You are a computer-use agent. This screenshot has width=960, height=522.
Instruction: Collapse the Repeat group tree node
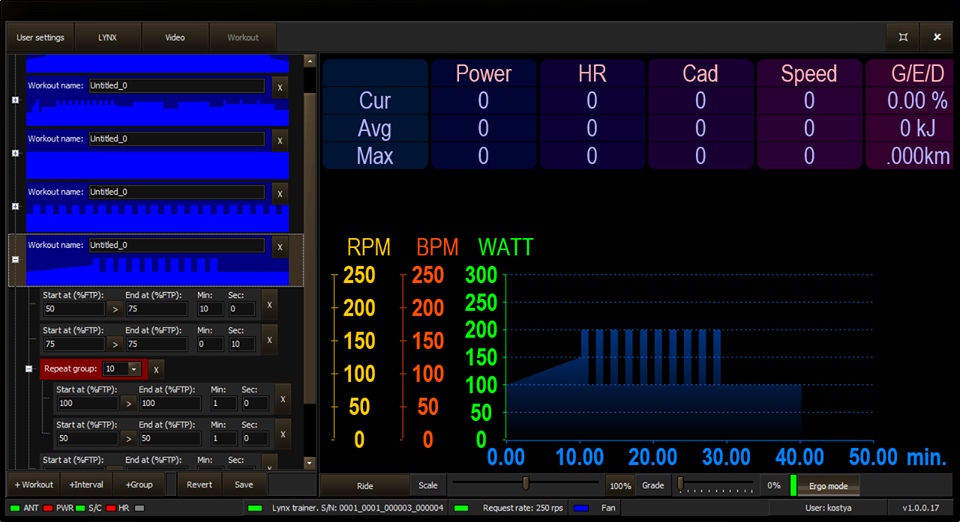(x=29, y=369)
